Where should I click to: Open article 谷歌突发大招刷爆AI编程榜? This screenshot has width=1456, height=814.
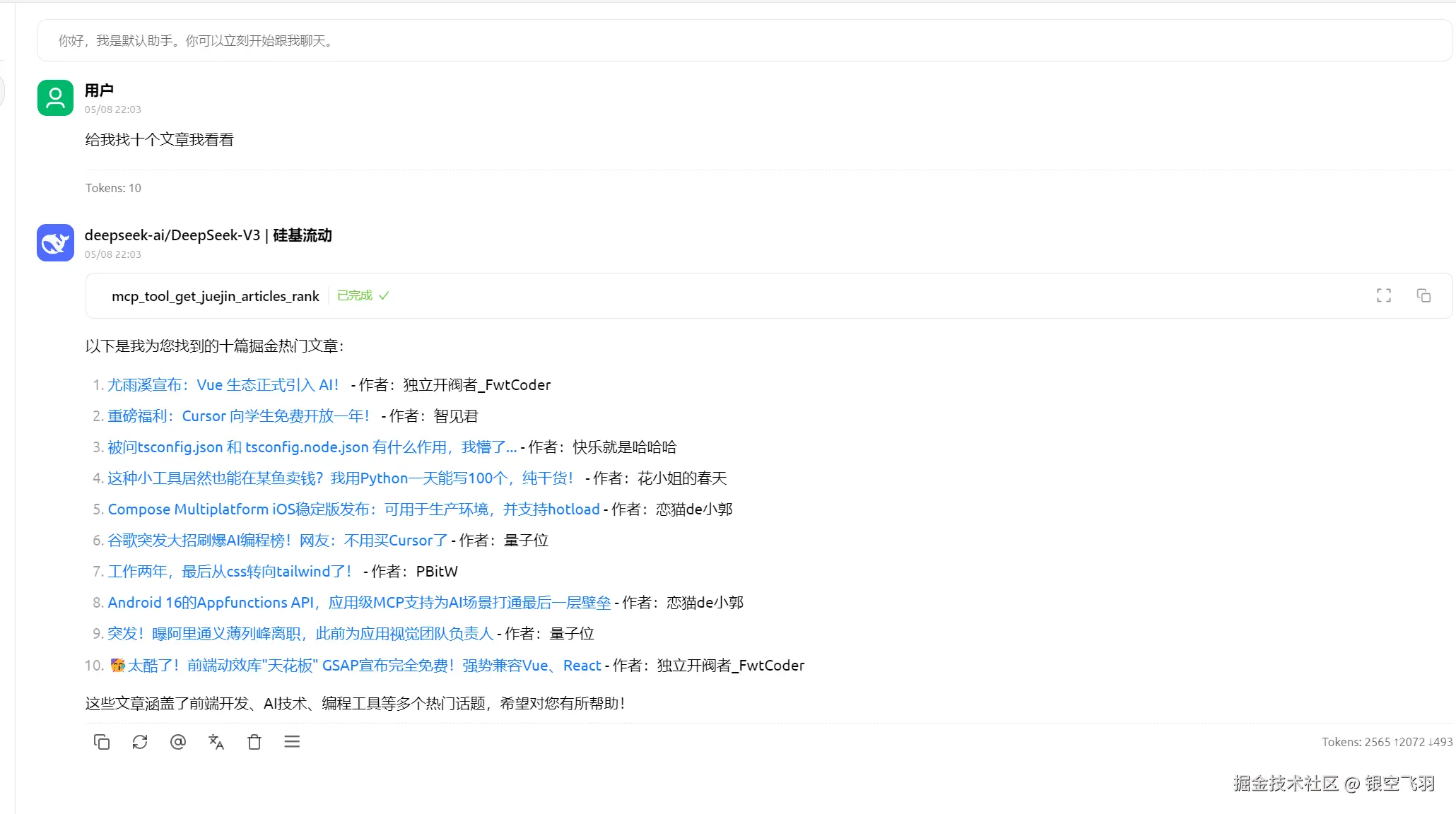(278, 541)
